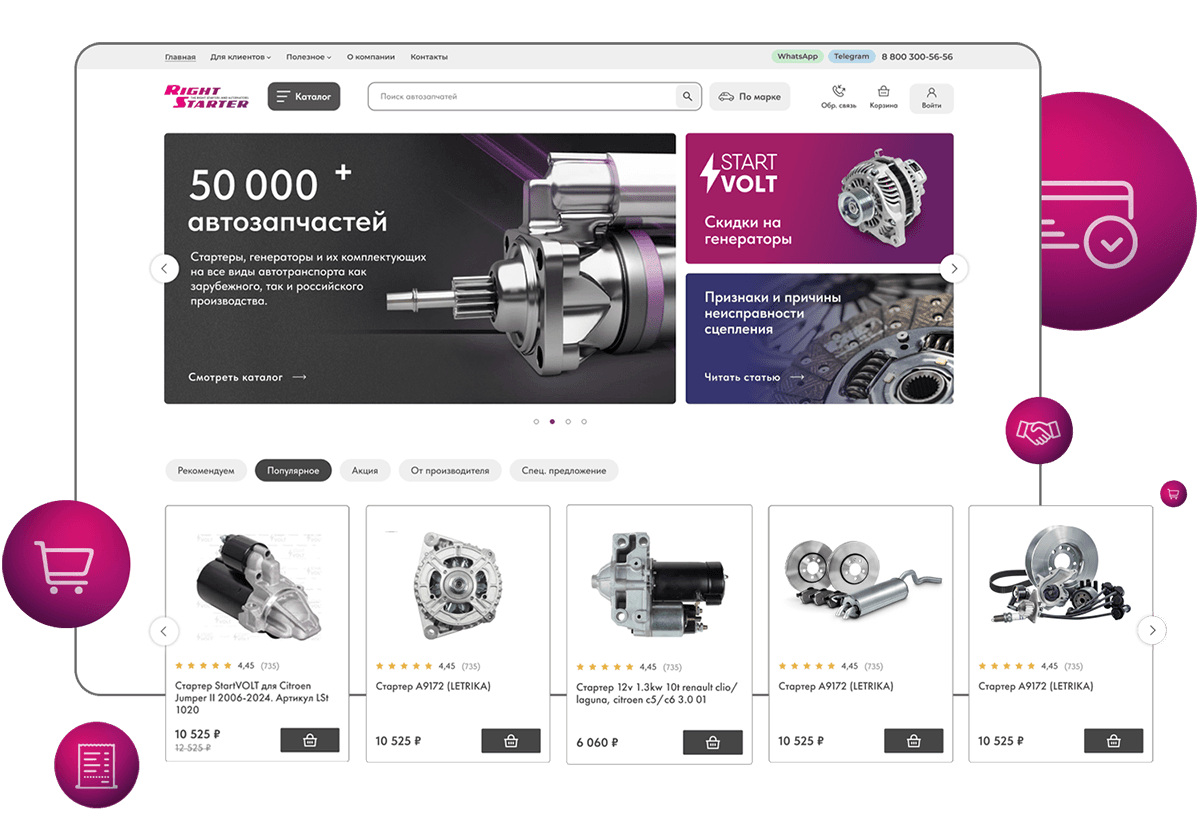Viewport: 1200px width, 813px height.
Task: Expand the Полезное dropdown menu
Action: (x=308, y=57)
